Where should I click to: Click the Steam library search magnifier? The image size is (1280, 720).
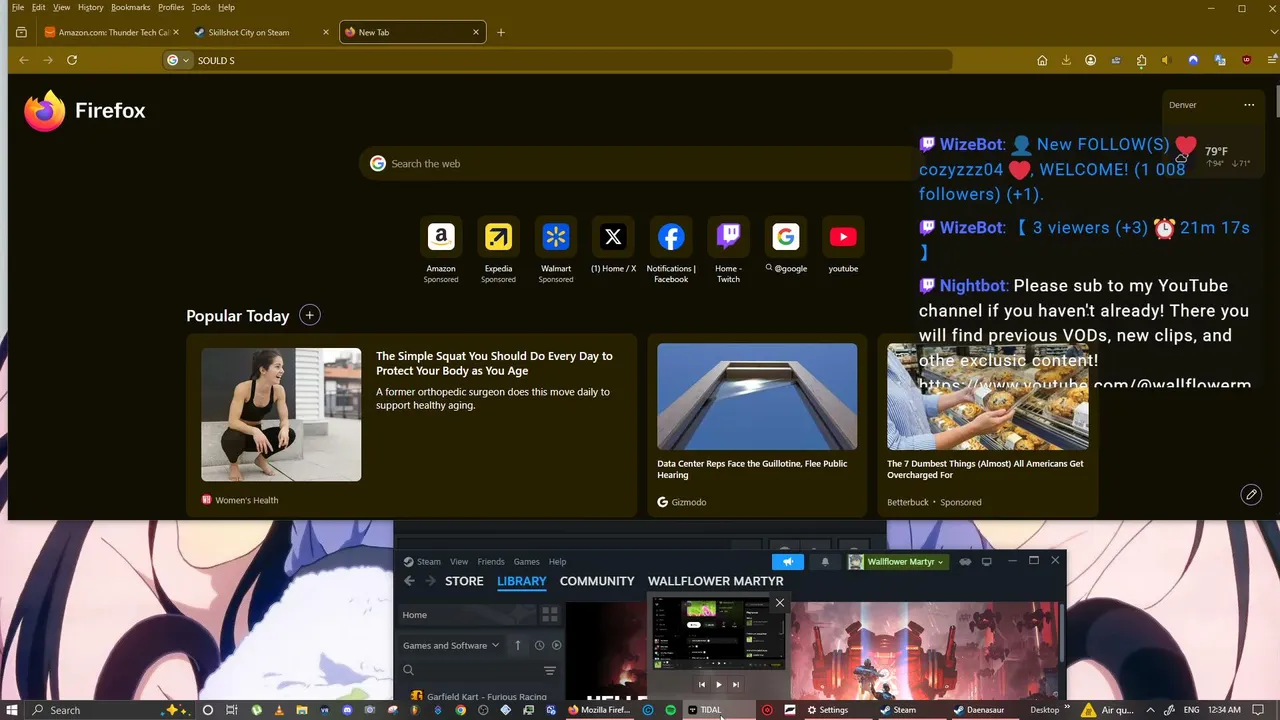408,670
